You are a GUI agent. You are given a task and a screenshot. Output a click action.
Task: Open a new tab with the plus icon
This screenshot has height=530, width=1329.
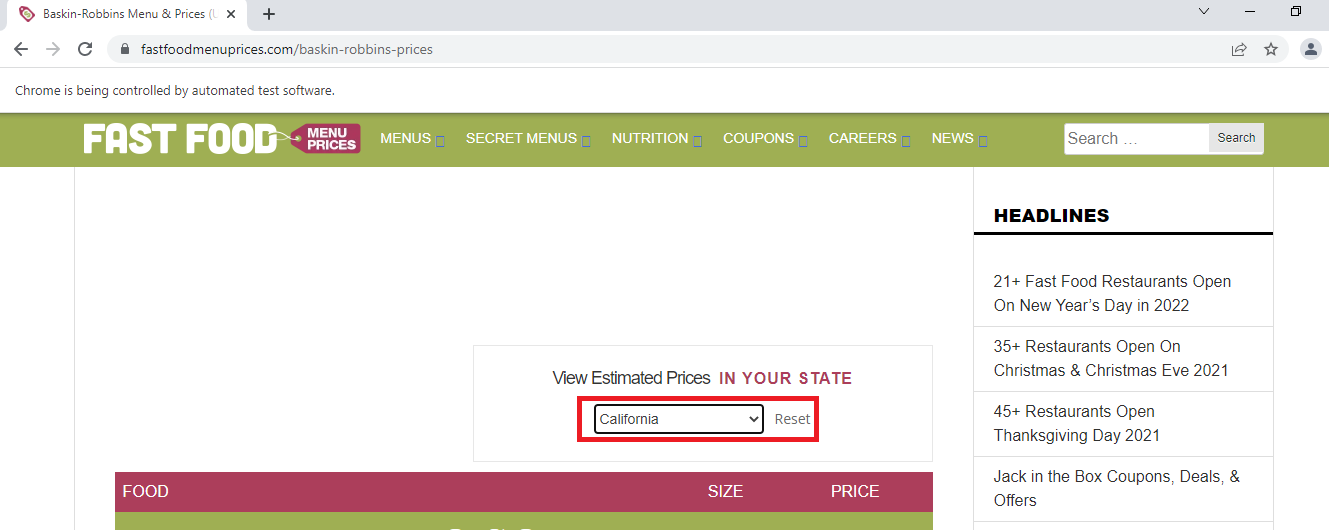tap(268, 14)
